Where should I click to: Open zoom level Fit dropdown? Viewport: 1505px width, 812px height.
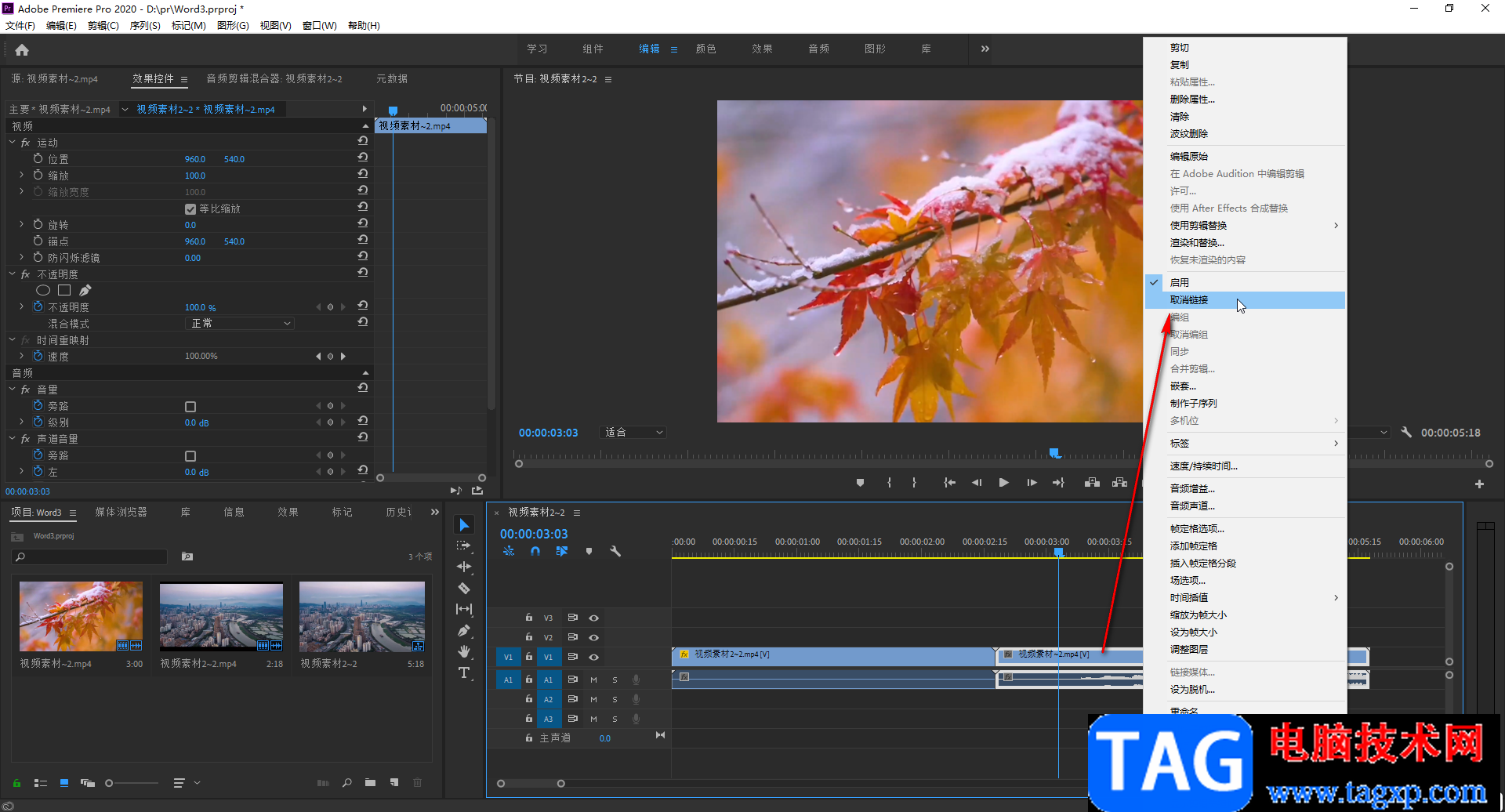pos(633,432)
